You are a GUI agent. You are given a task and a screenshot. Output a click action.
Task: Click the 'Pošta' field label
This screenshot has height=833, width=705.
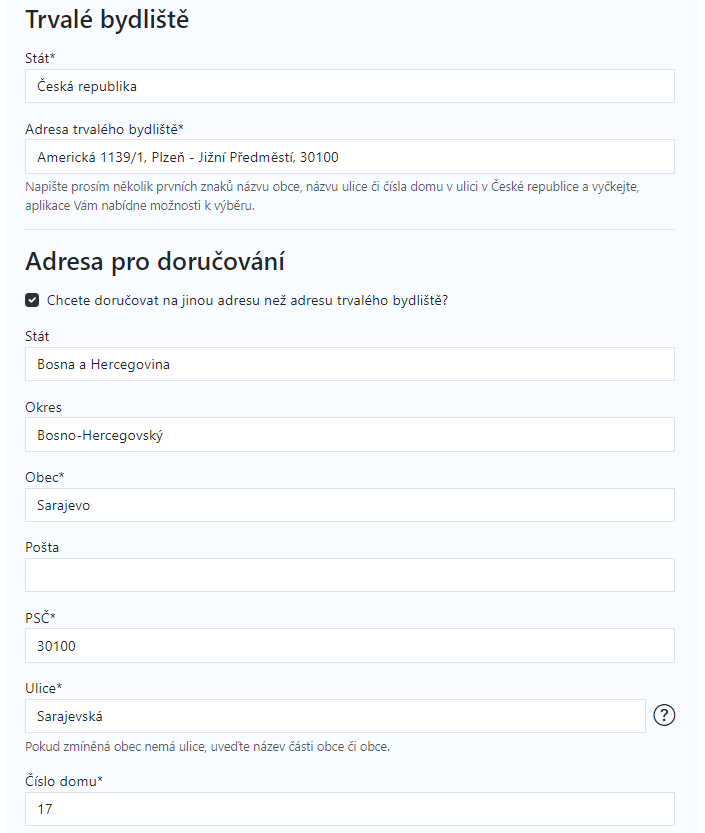pyautogui.click(x=42, y=547)
